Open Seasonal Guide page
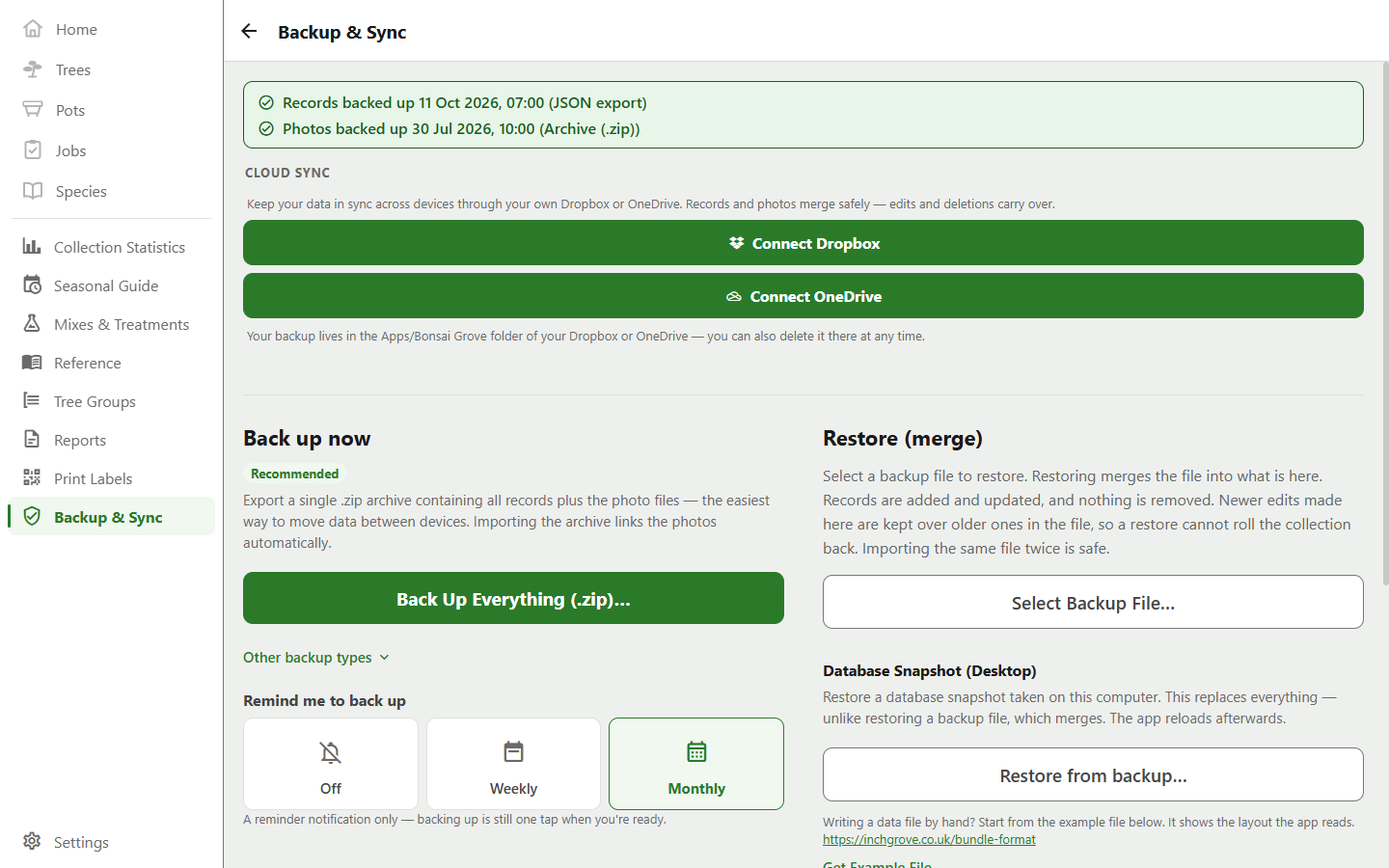 [111, 285]
